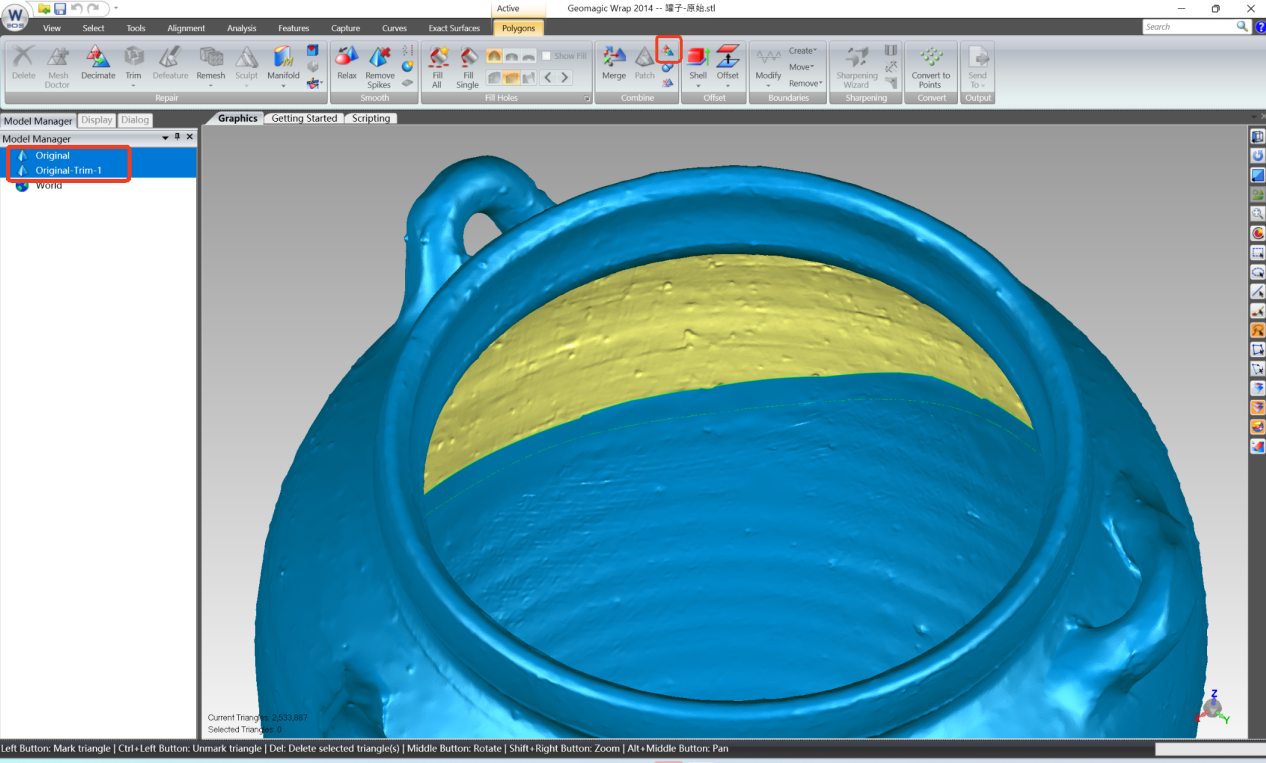Select the Decimate tool

(x=96, y=63)
